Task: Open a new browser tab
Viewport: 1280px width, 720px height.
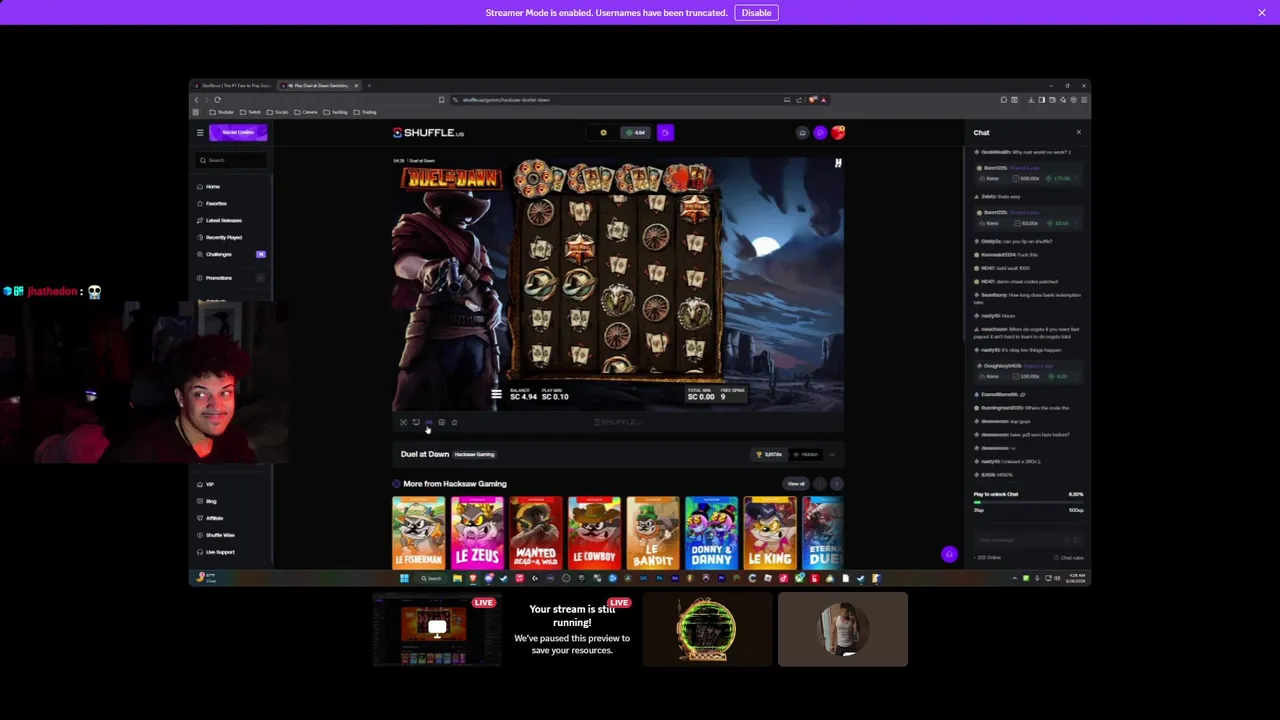Action: coord(369,86)
